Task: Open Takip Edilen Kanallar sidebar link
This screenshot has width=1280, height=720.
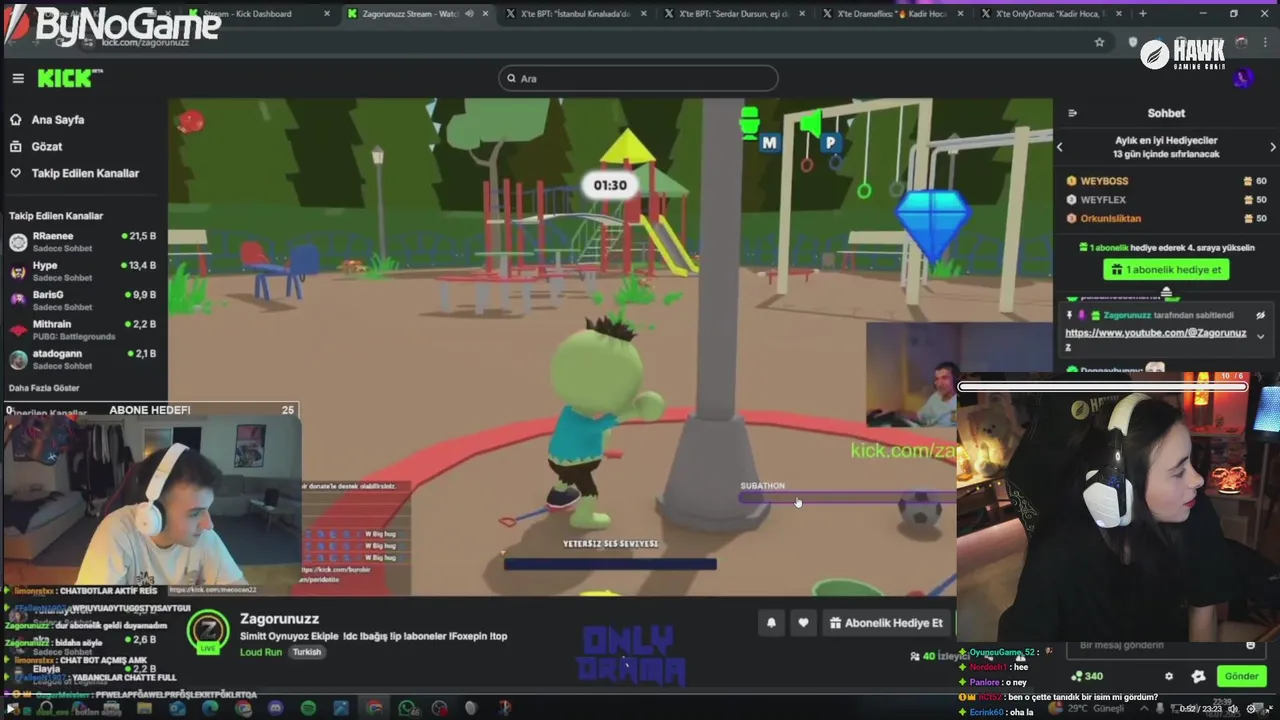Action: (x=85, y=173)
